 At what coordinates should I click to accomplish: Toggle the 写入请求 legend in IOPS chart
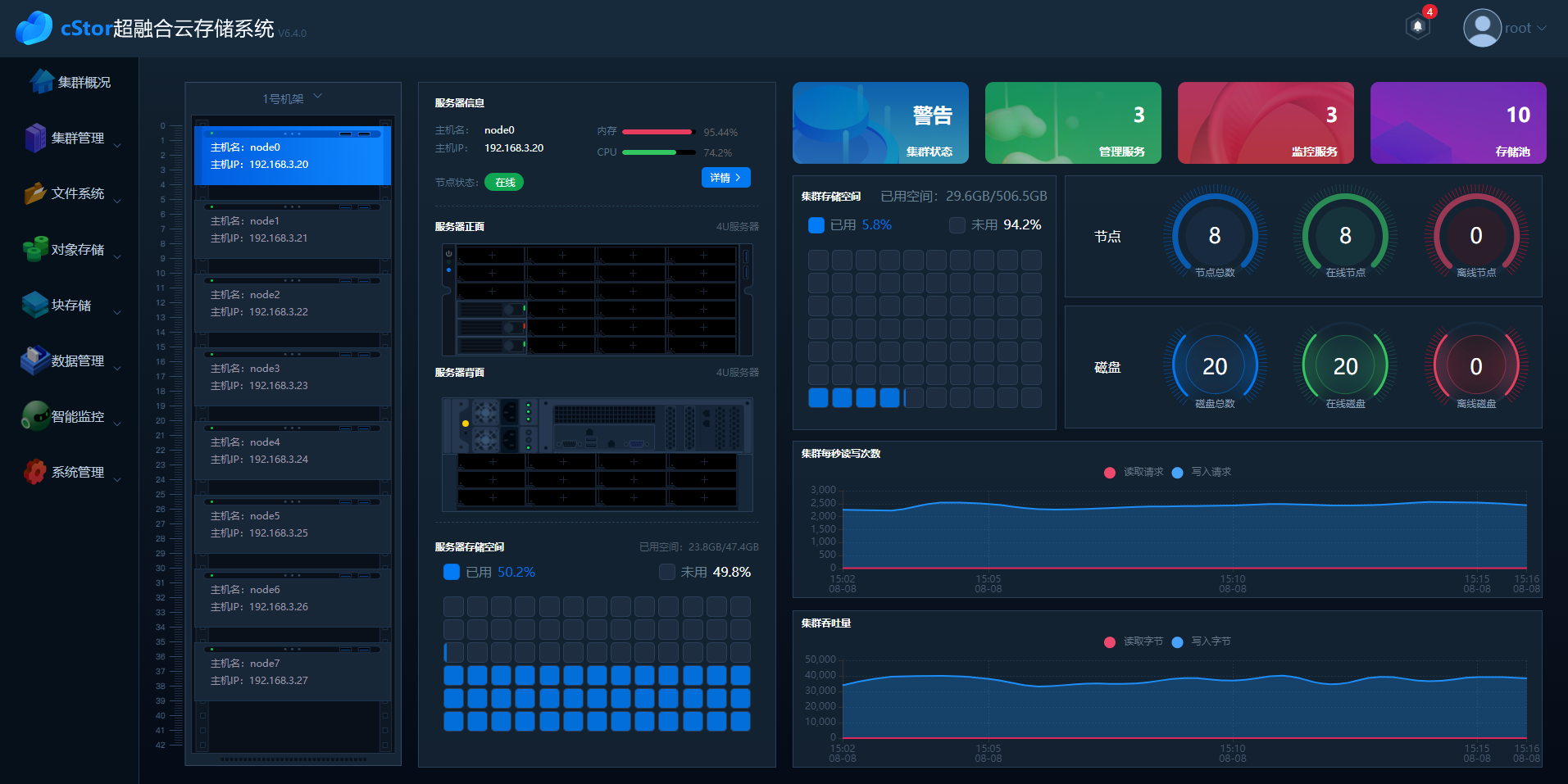click(1202, 472)
